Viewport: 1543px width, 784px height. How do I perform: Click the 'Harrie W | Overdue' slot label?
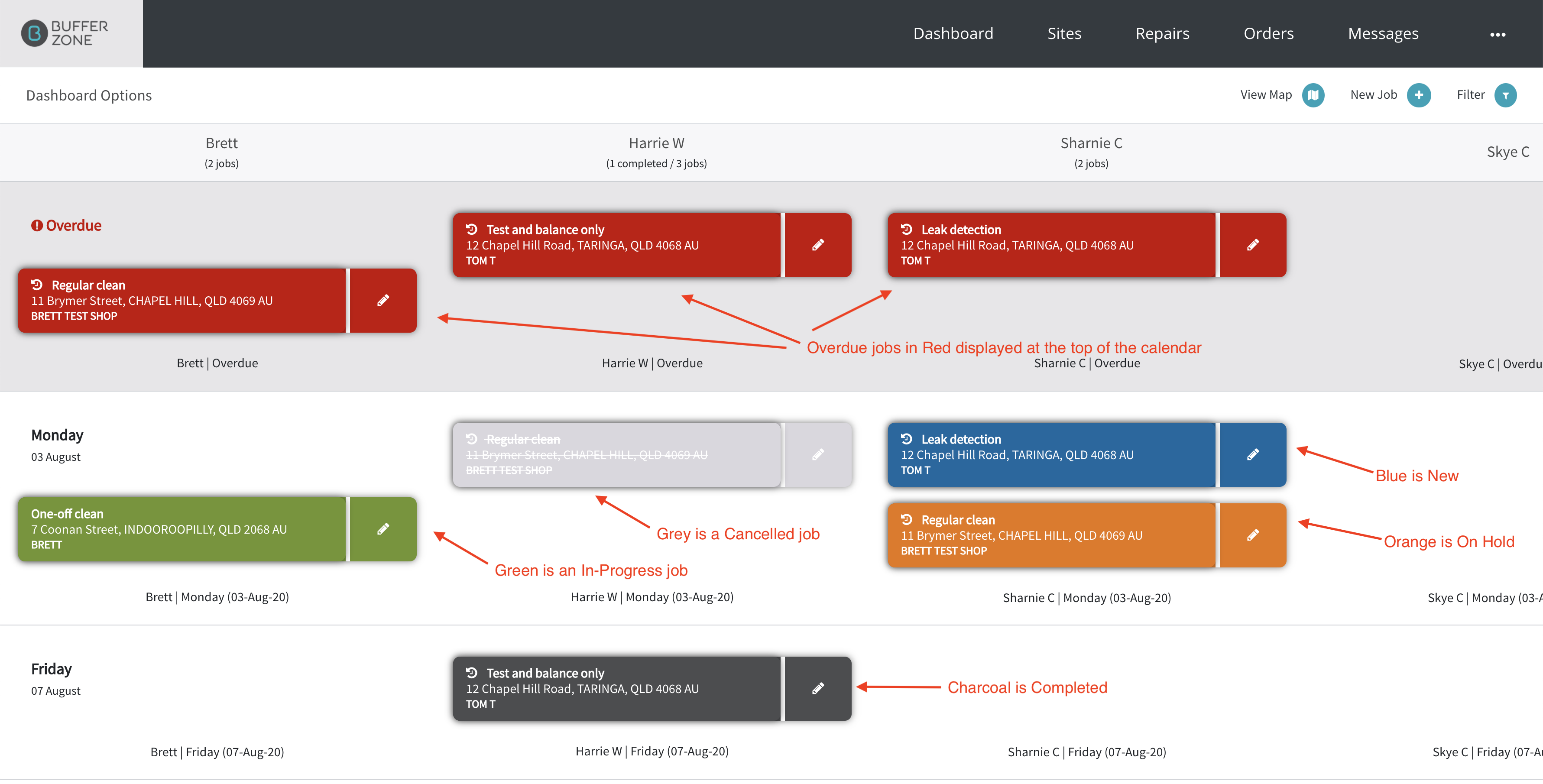tap(652, 363)
